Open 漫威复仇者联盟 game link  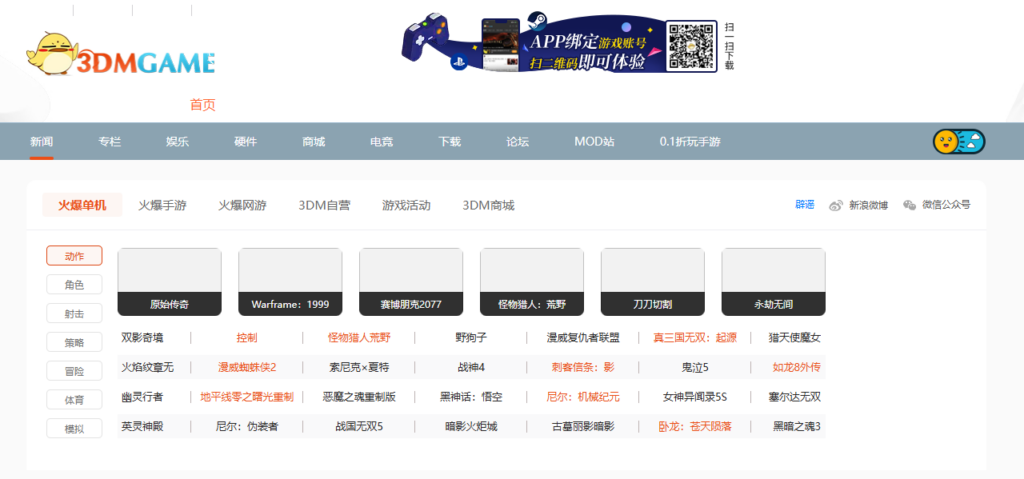pos(583,338)
